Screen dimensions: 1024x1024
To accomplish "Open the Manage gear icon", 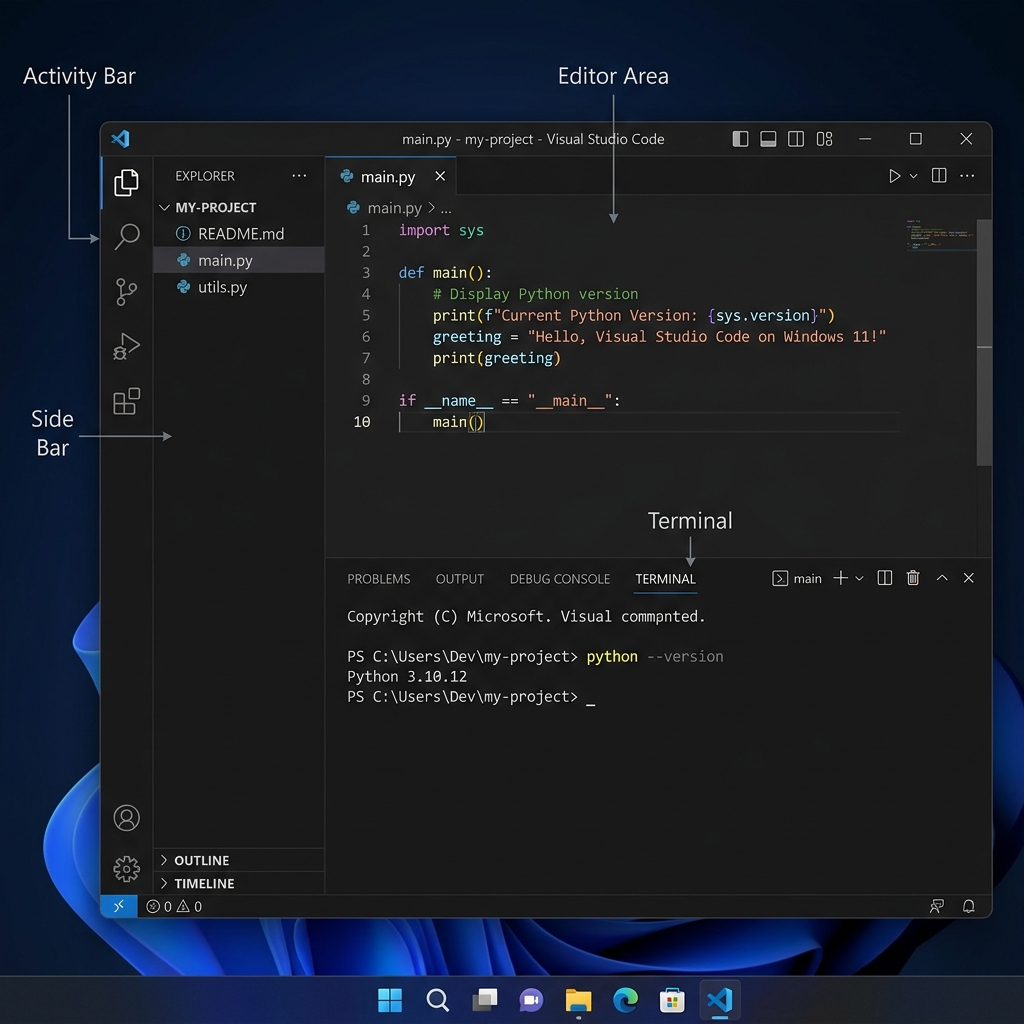I will pos(126,869).
